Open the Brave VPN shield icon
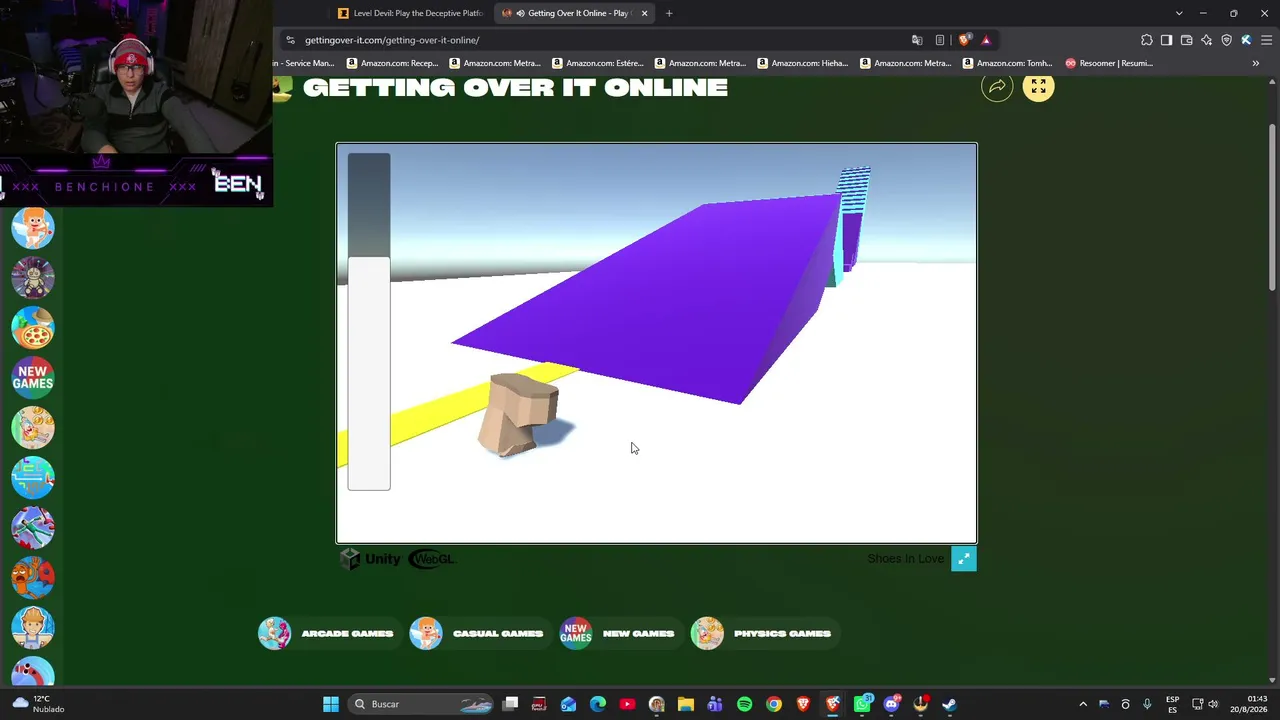 click(x=1226, y=40)
